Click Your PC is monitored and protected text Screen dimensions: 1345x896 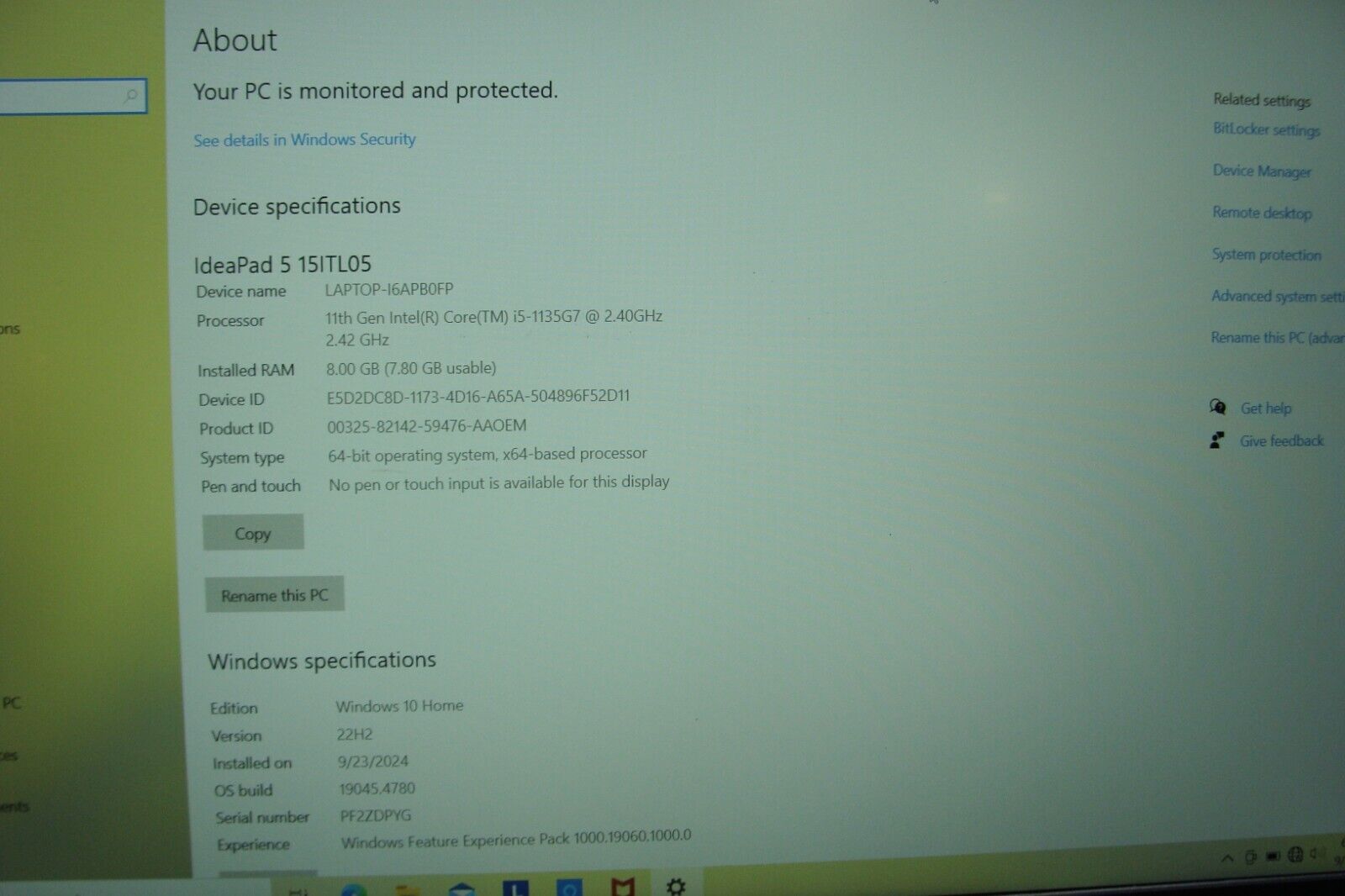[376, 91]
